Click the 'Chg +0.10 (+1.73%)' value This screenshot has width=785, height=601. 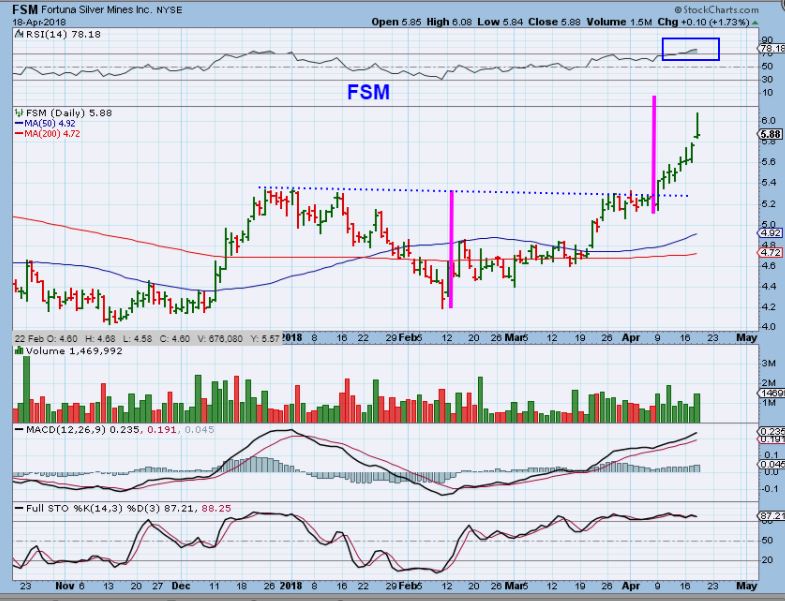(x=703, y=22)
